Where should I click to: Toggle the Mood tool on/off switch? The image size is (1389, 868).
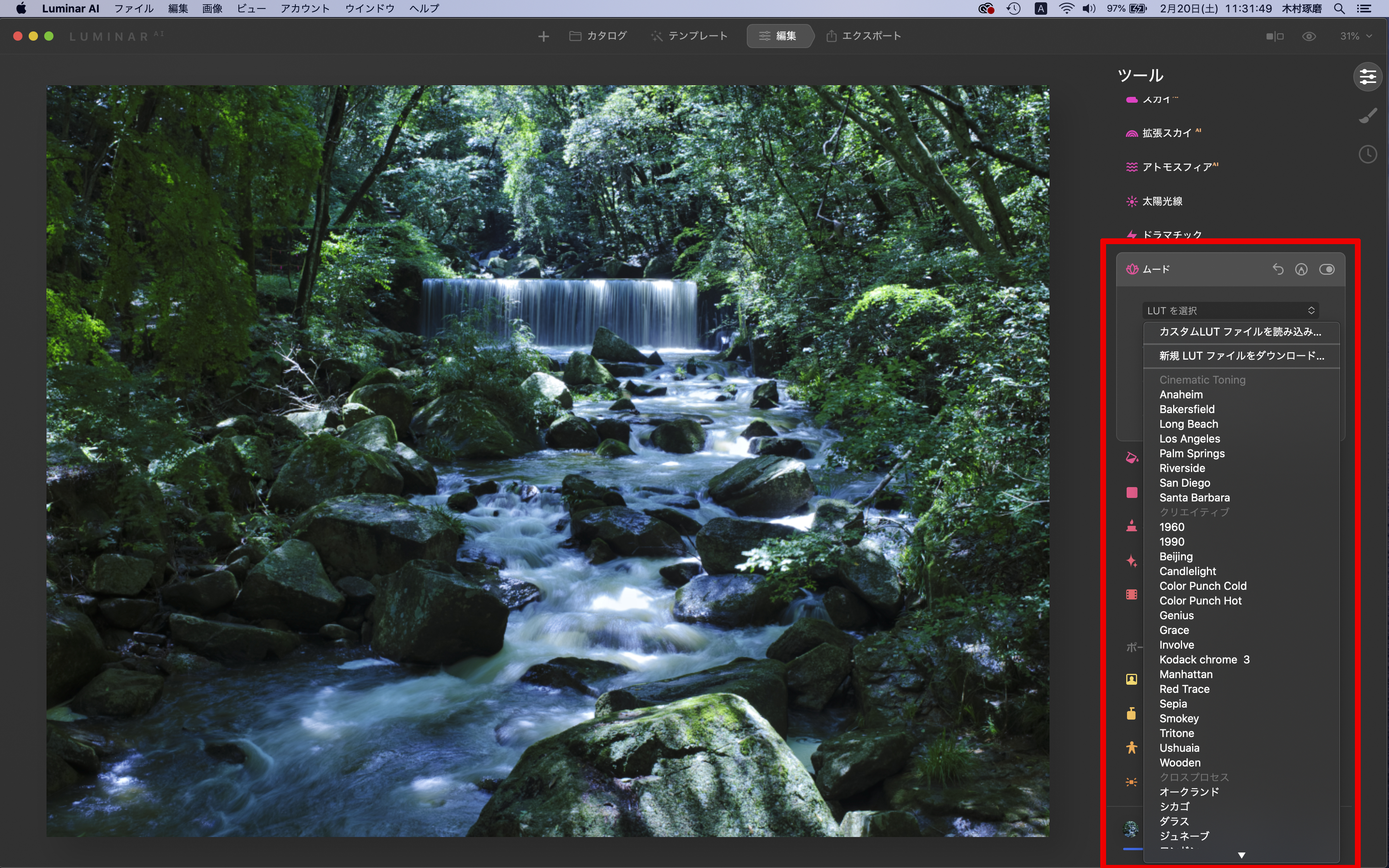click(x=1327, y=269)
